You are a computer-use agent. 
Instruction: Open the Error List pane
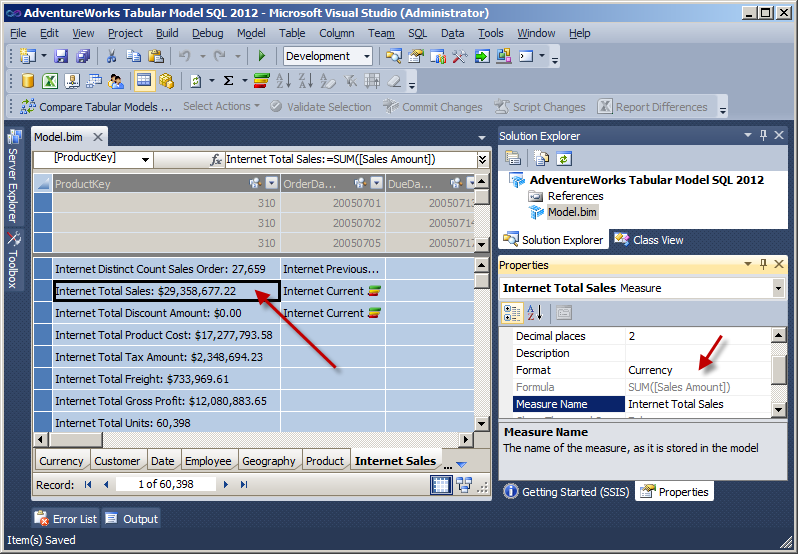point(66,519)
